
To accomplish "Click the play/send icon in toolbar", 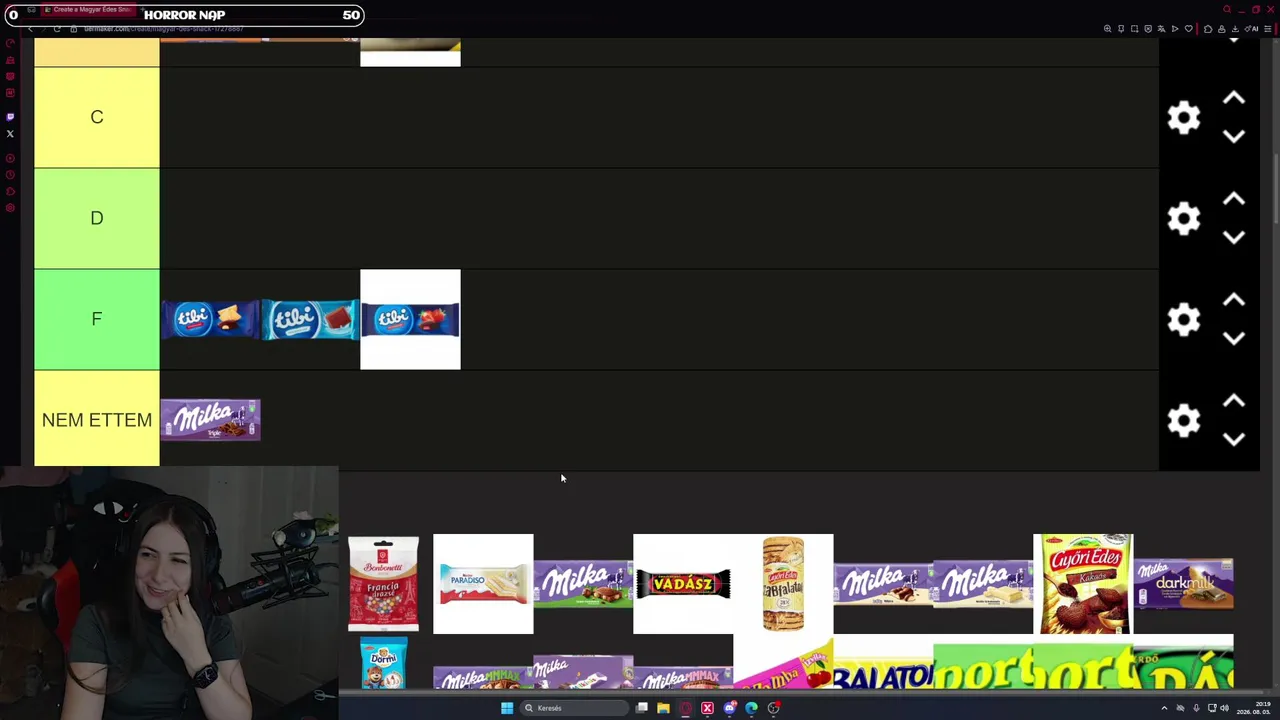I will 1175,29.
